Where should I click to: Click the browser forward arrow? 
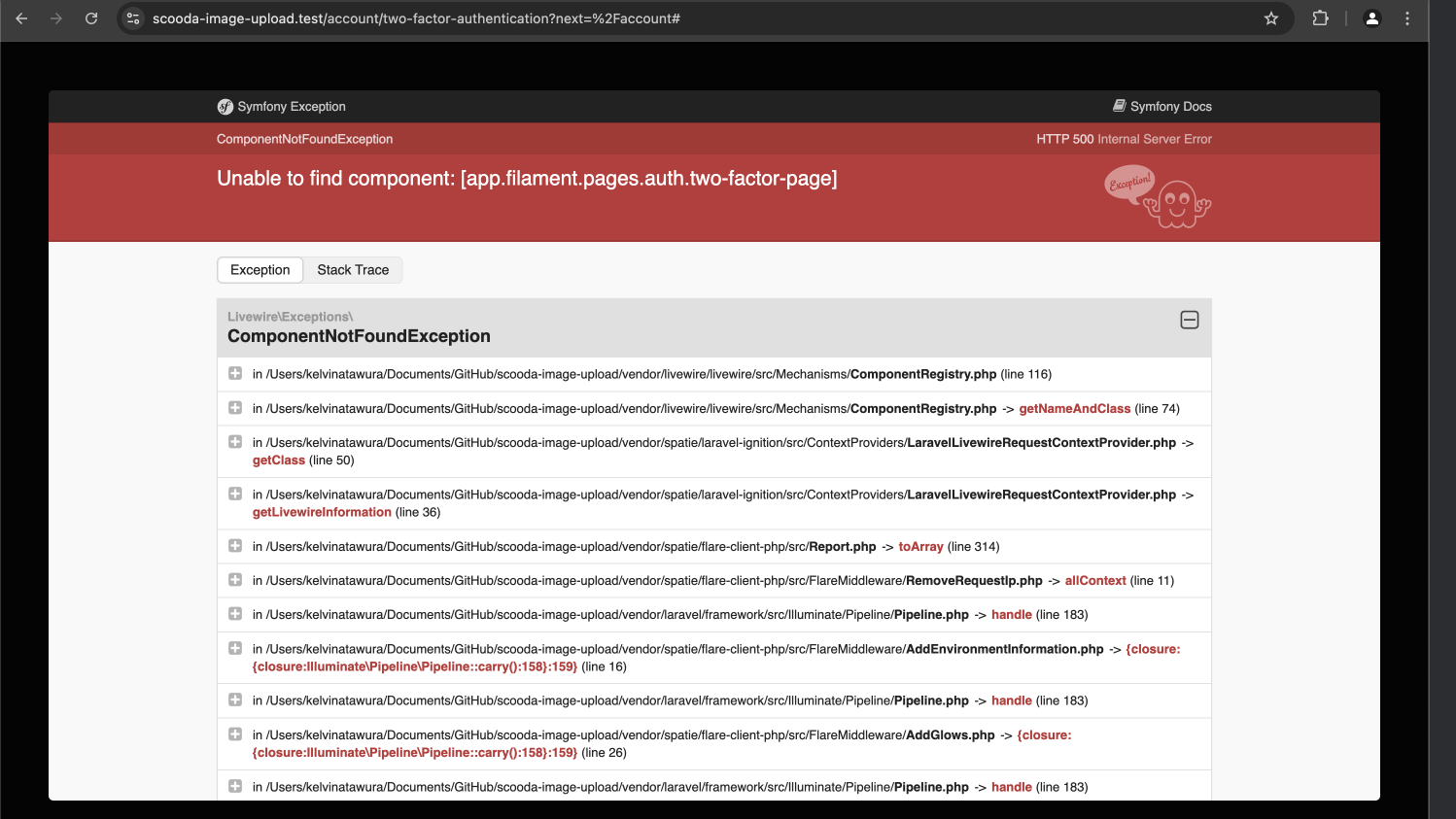56,18
